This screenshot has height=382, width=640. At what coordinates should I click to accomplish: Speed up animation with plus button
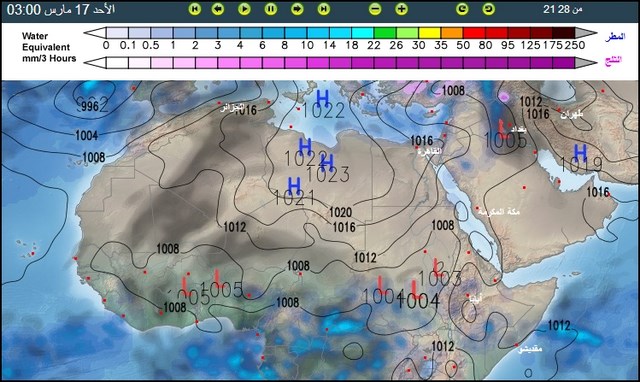point(402,9)
